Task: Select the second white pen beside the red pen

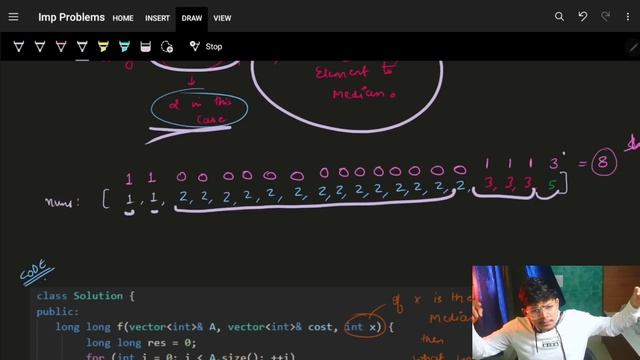Action: 40,47
